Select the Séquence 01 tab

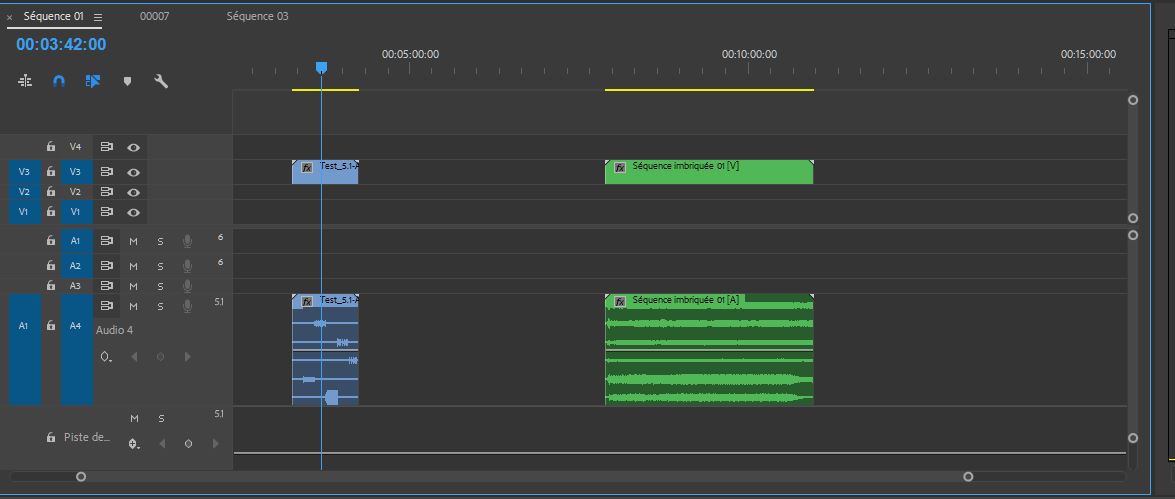coord(53,16)
